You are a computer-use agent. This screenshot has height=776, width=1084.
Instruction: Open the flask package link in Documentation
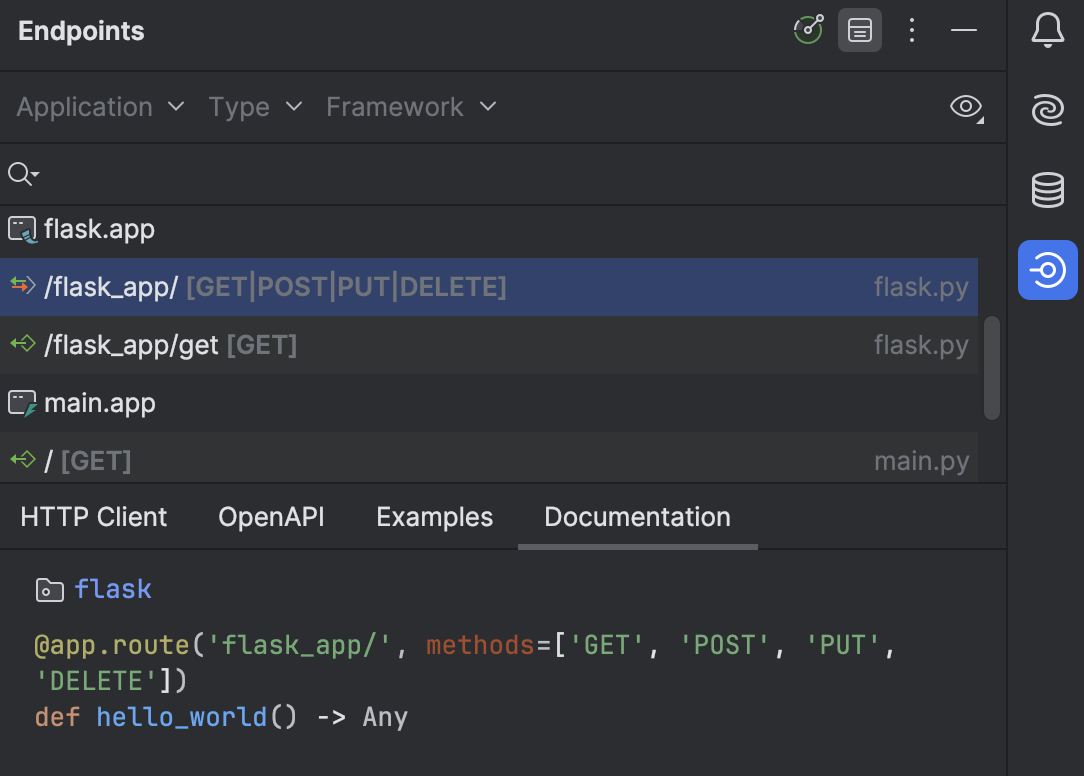point(113,589)
